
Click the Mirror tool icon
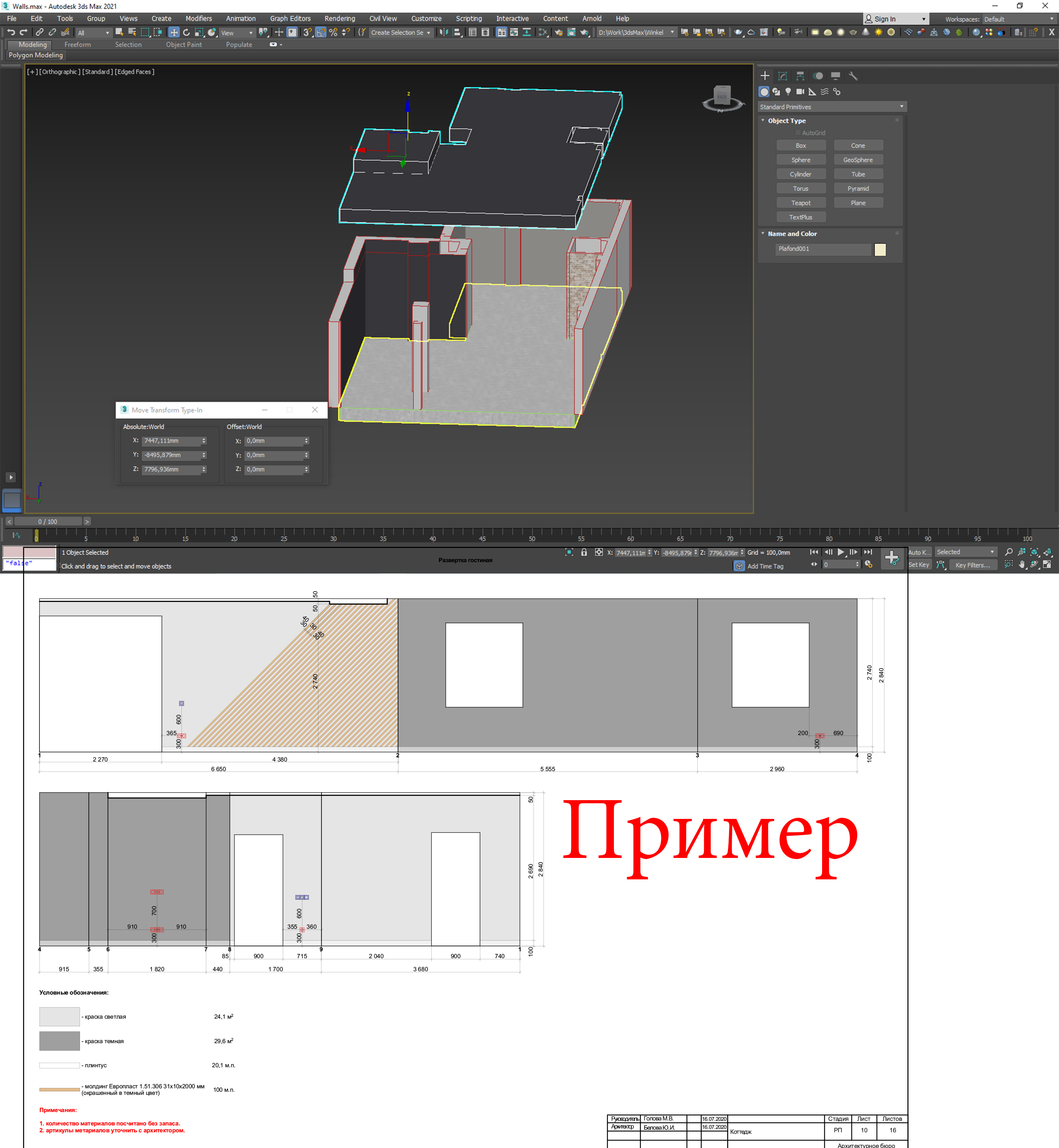click(444, 33)
